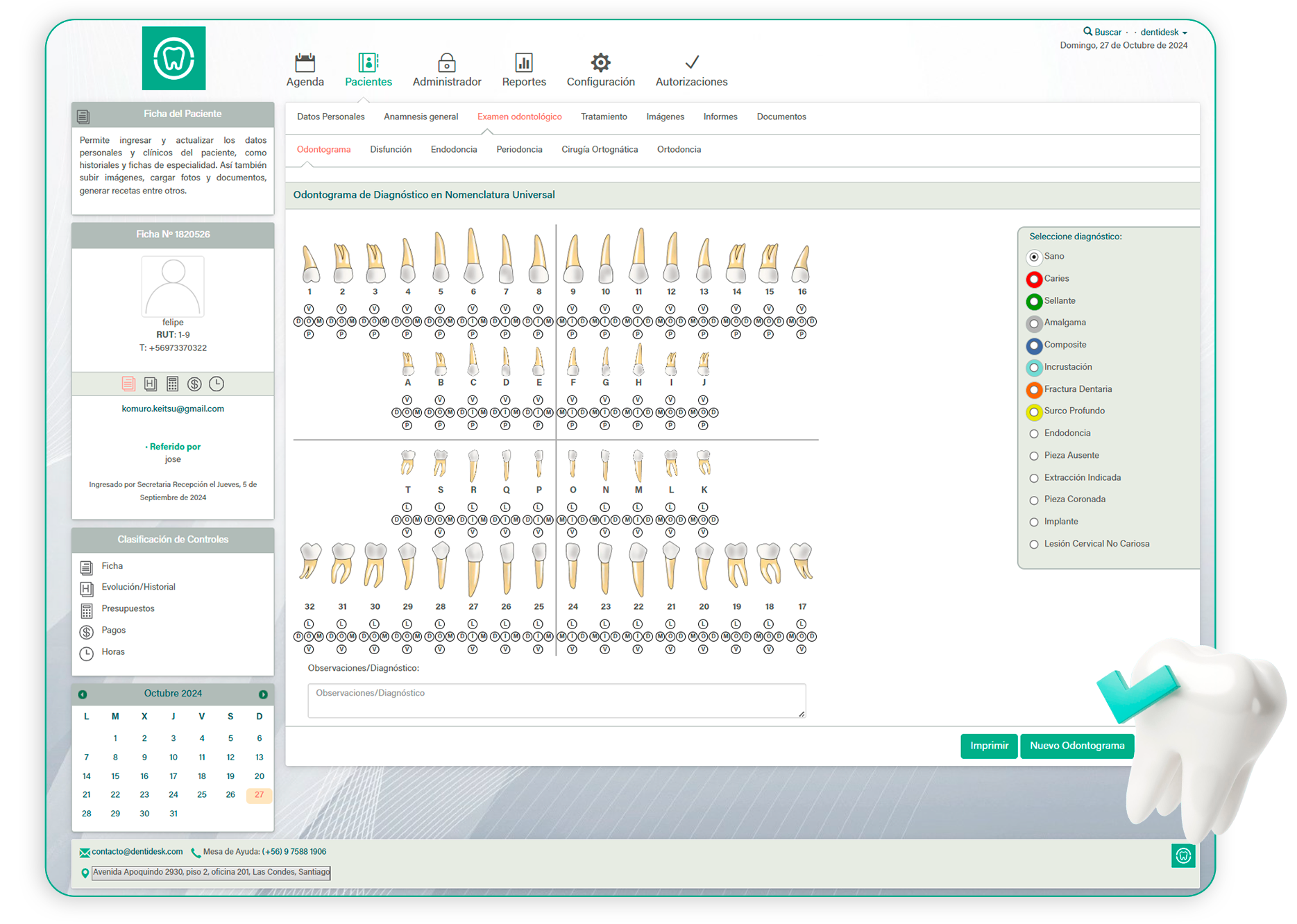This screenshot has width=1297, height=924.
Task: Switch to the Tratamiento tab
Action: (604, 117)
